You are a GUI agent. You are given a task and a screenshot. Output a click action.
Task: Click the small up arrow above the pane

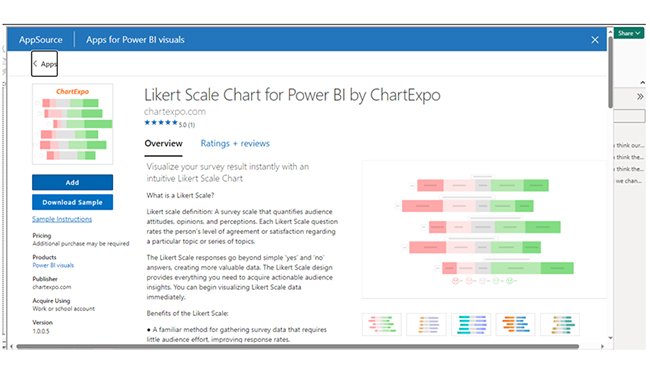click(642, 82)
